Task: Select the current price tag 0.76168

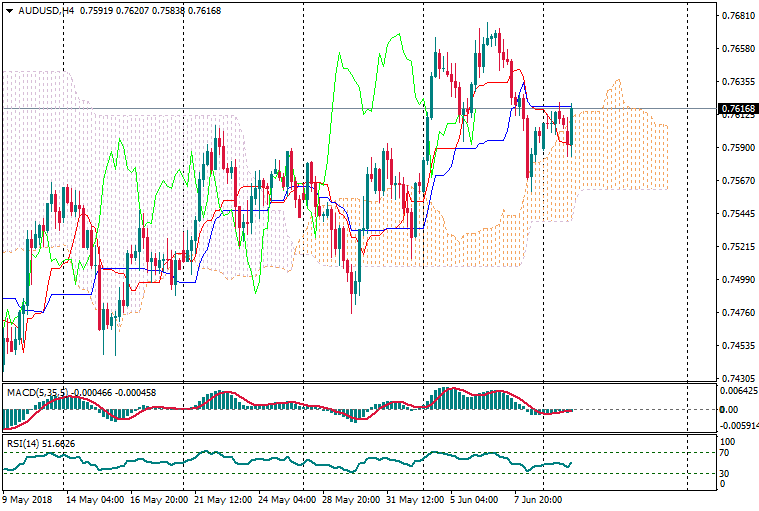Action: [737, 108]
